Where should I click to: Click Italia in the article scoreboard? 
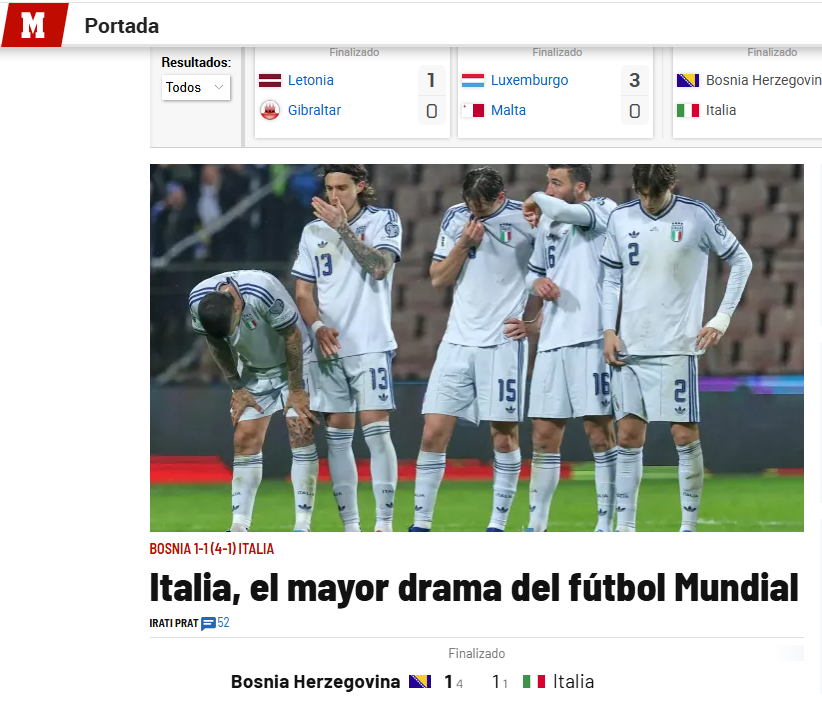tap(574, 681)
